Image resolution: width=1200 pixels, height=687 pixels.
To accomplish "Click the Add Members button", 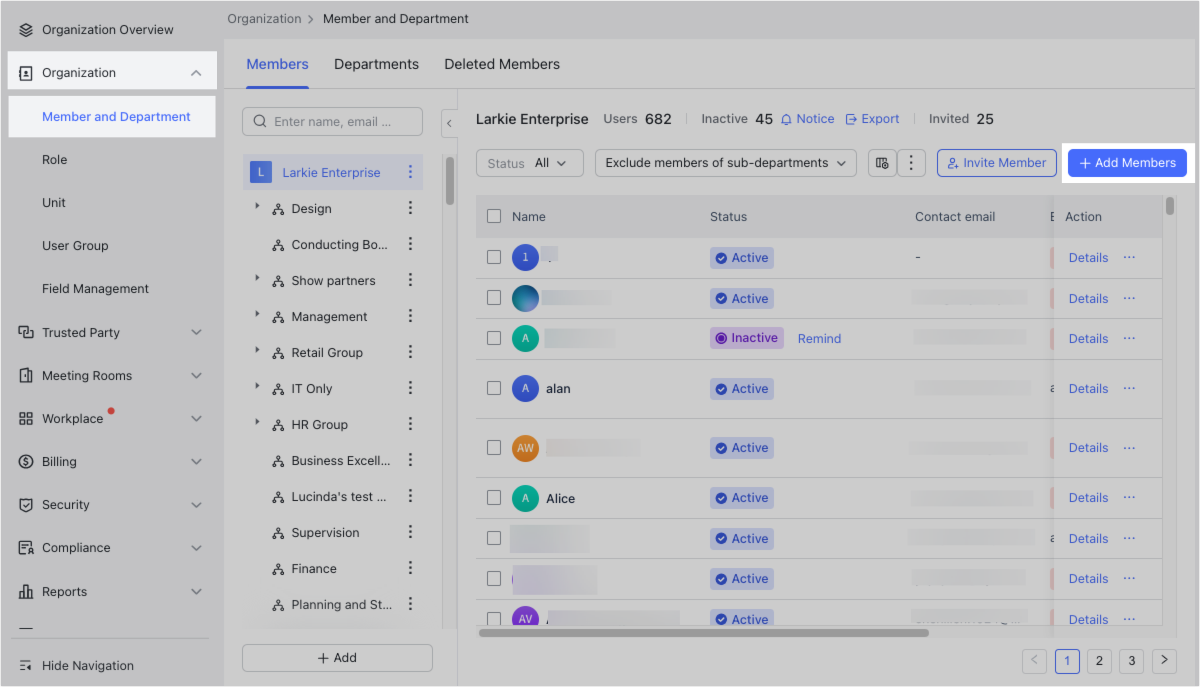I will coord(1127,162).
